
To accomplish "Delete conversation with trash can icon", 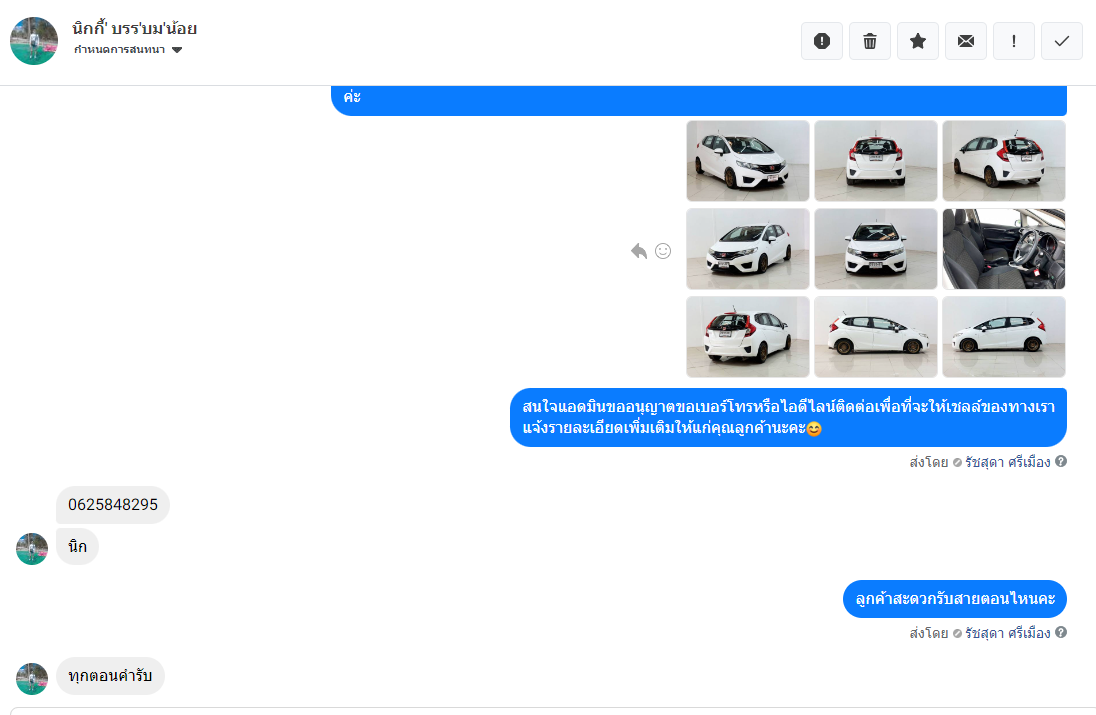I will 870,41.
